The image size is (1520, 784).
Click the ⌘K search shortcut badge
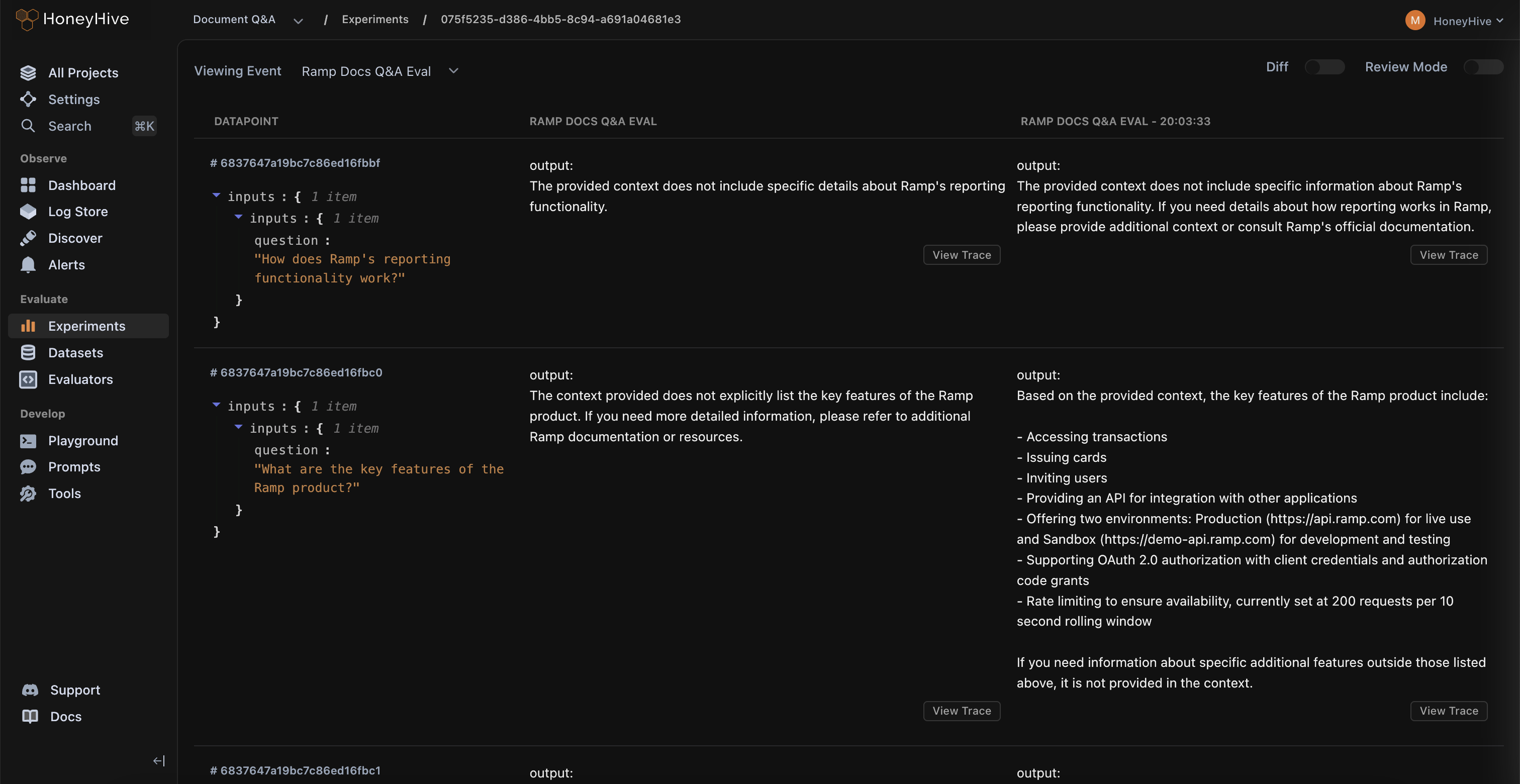[144, 126]
